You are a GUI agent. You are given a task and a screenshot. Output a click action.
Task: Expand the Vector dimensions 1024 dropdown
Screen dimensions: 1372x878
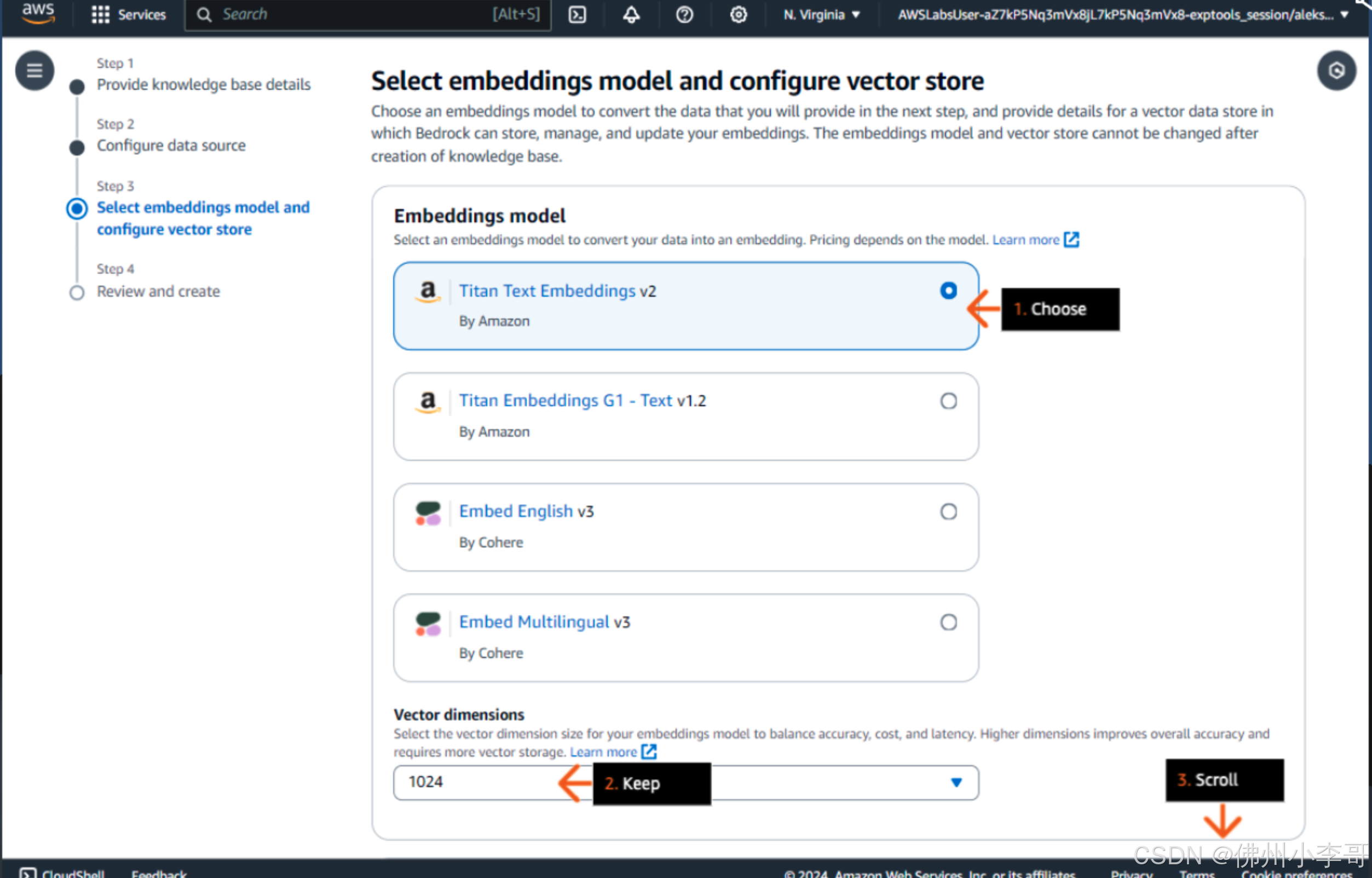click(x=686, y=782)
